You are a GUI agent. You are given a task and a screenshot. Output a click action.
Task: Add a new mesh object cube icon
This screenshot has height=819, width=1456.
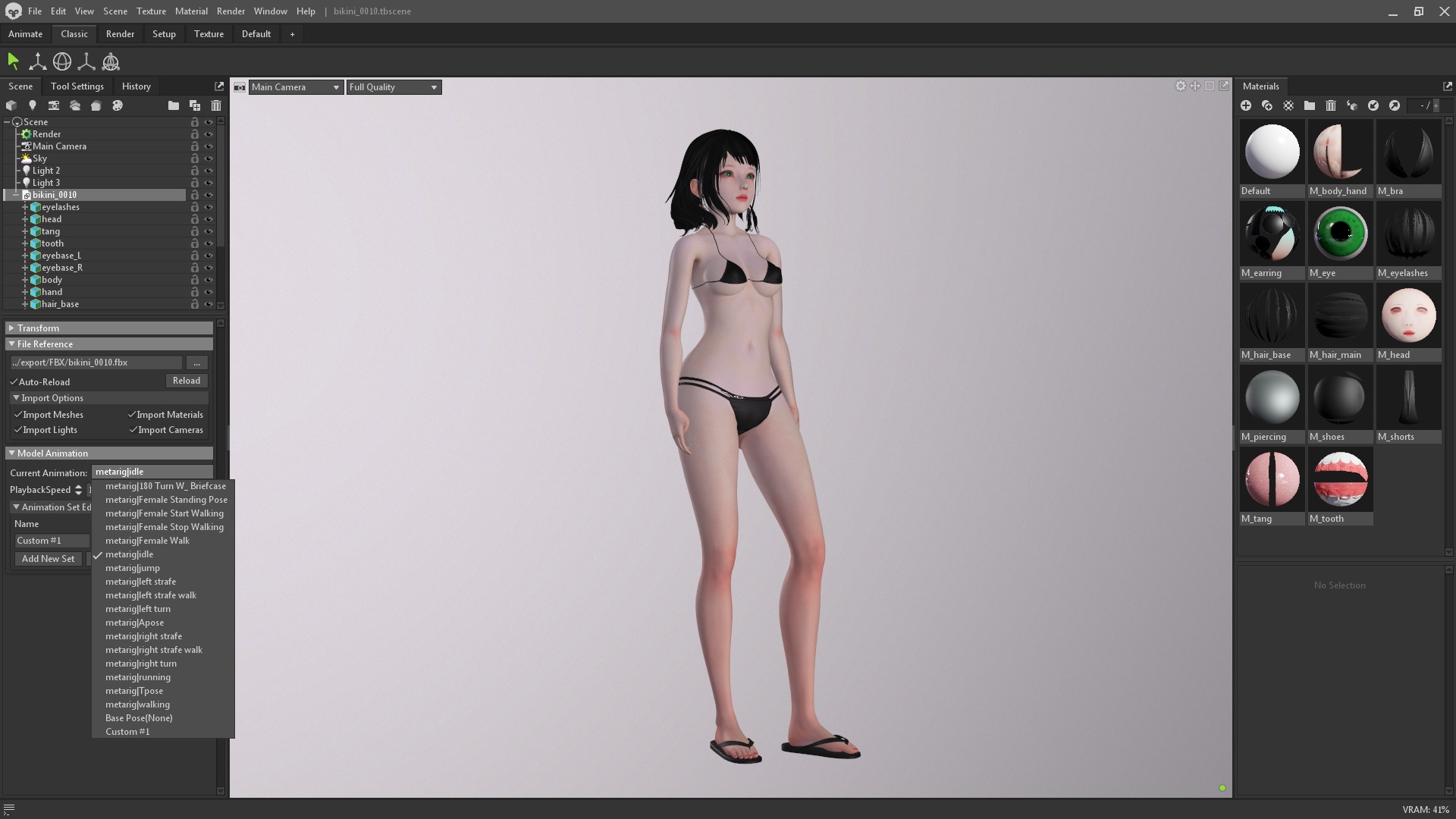[x=11, y=105]
